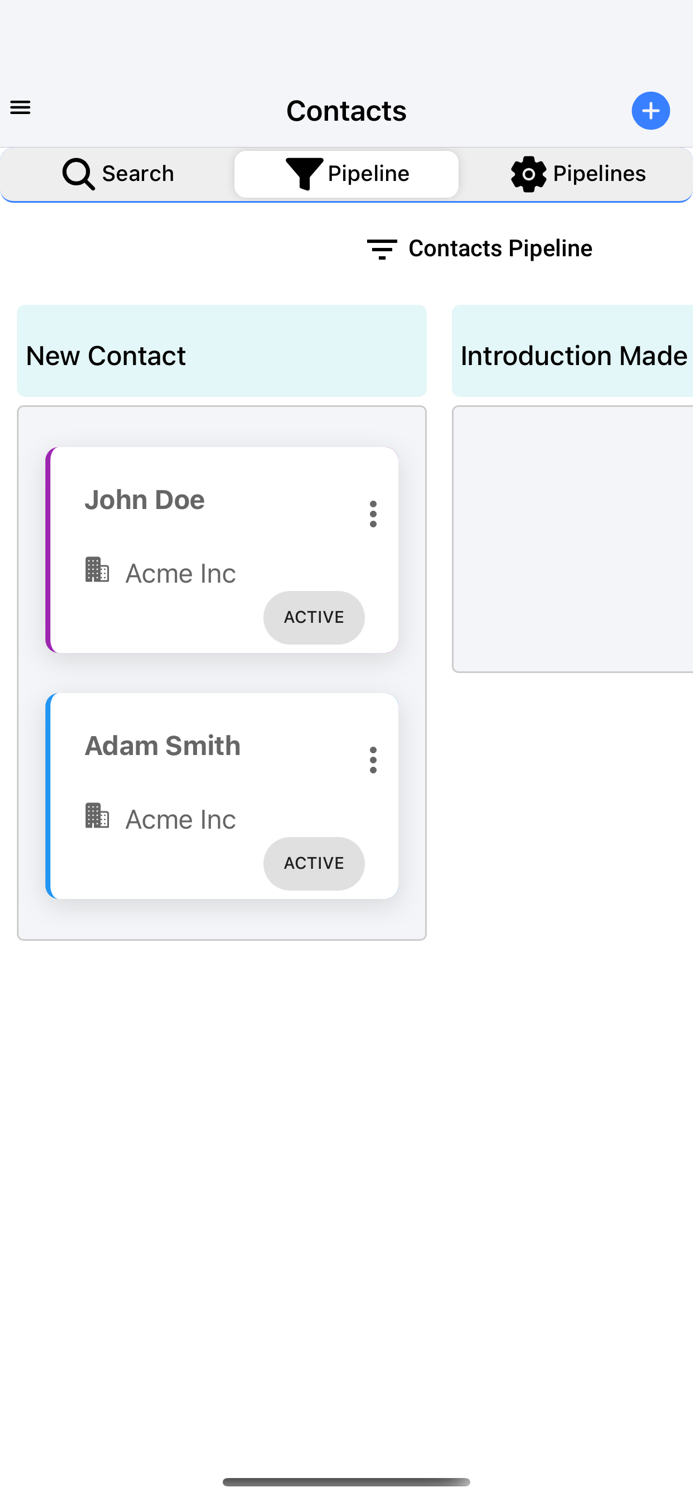Open Adam Smith's three-dot options menu

373,760
